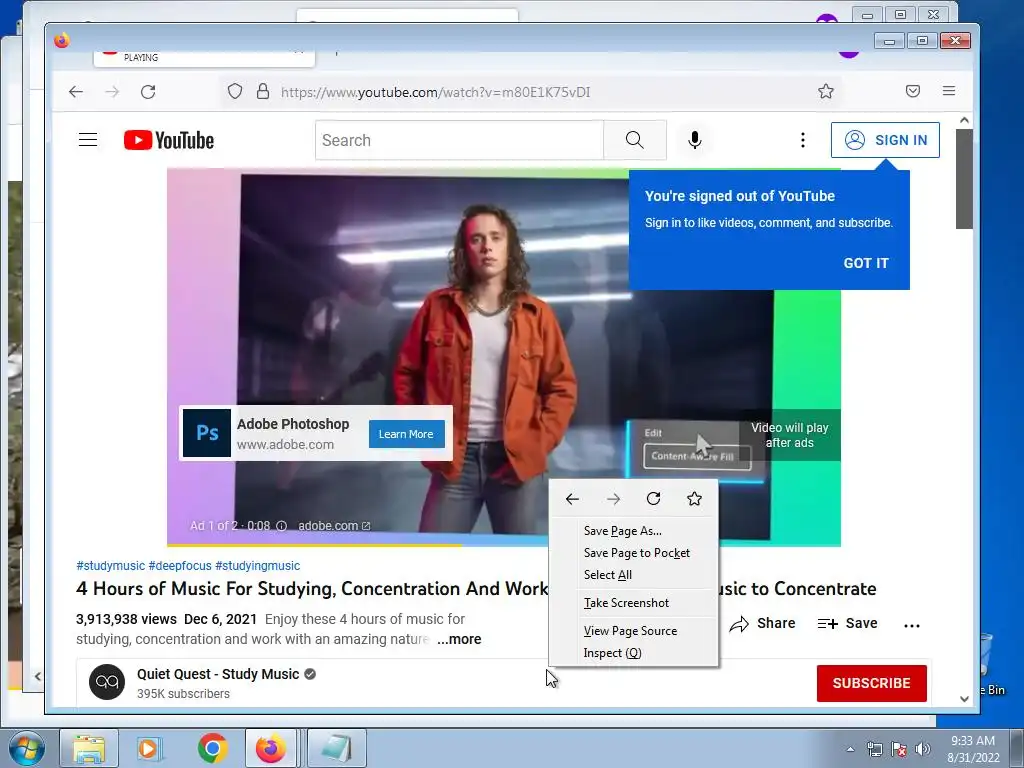Open File Explorer from taskbar
This screenshot has width=1024, height=768.
point(89,748)
